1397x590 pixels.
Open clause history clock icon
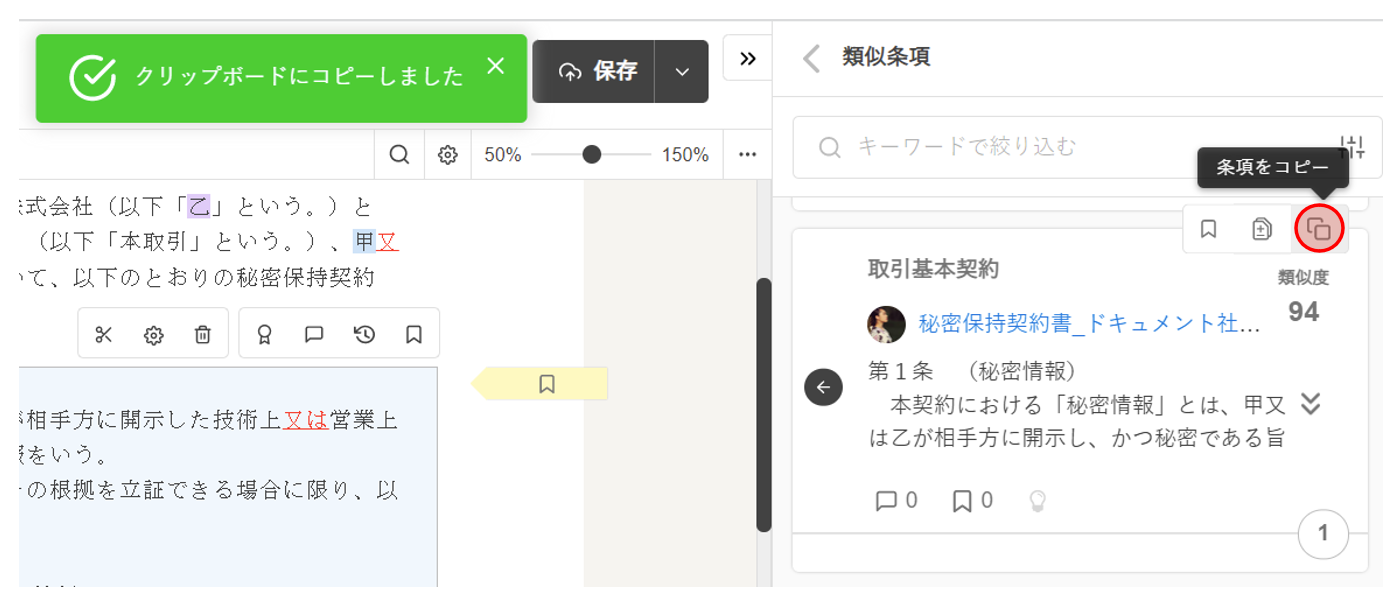[364, 335]
